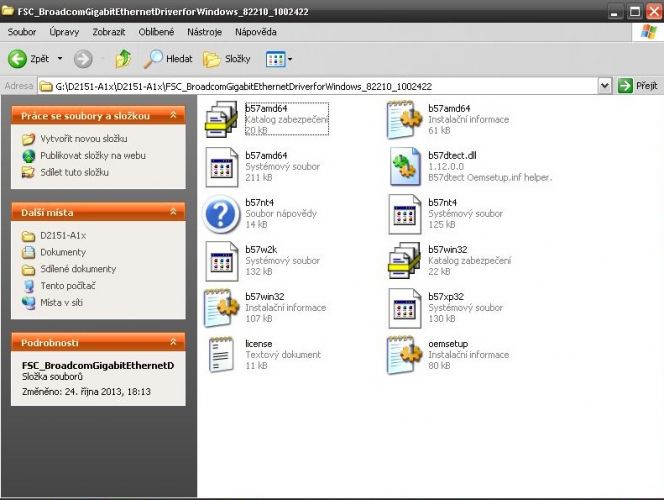Click the shared folder icon beside Sdílet tuto složku

[28, 172]
